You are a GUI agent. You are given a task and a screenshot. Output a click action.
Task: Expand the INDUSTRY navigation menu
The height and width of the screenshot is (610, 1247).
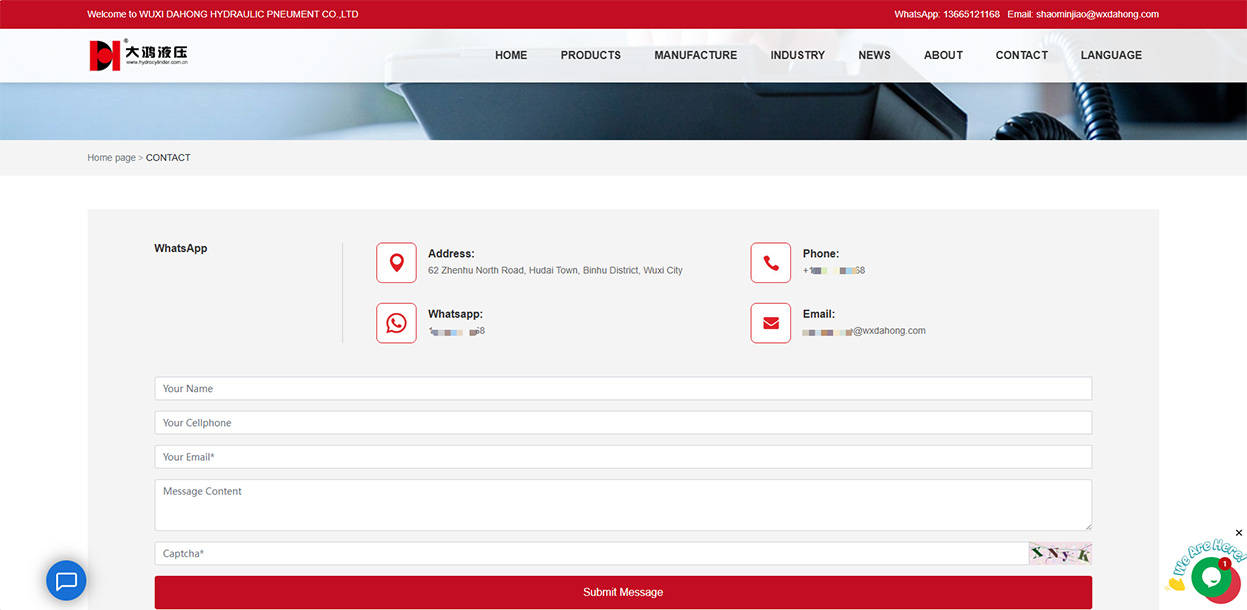[797, 55]
